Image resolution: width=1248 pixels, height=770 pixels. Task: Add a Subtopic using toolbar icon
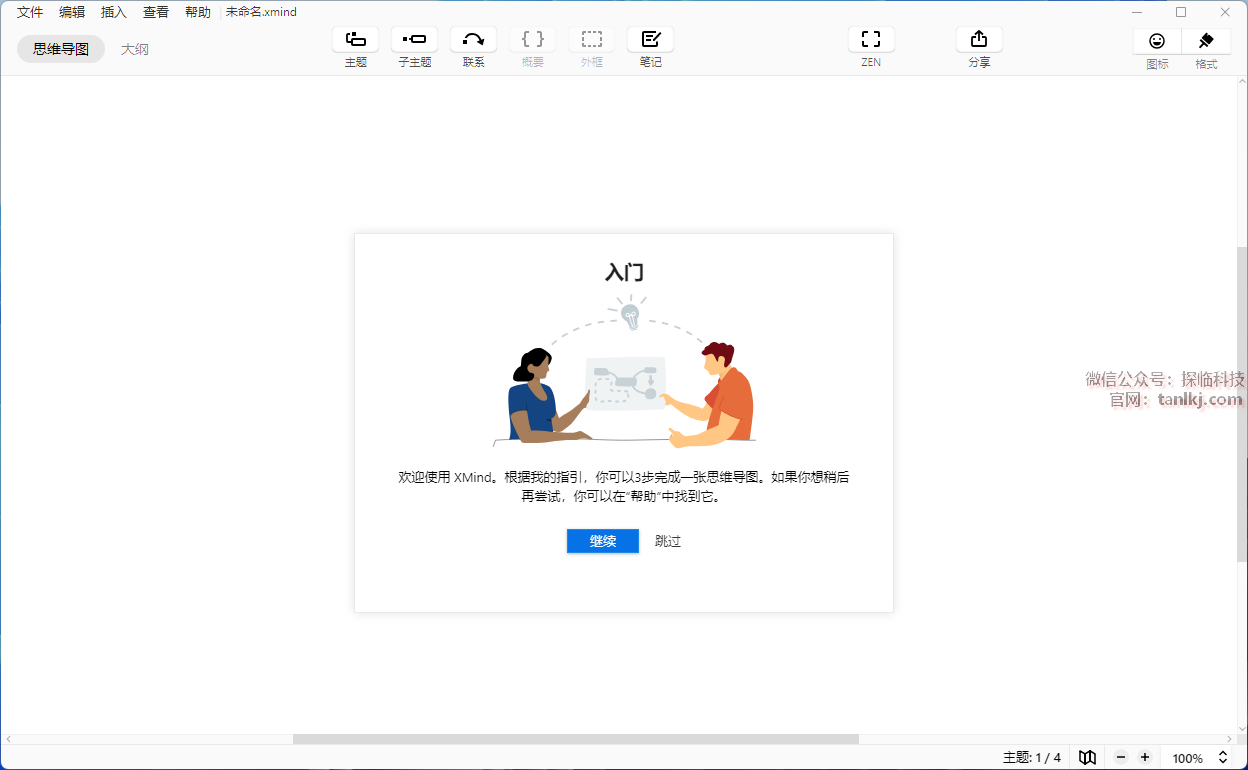[414, 39]
